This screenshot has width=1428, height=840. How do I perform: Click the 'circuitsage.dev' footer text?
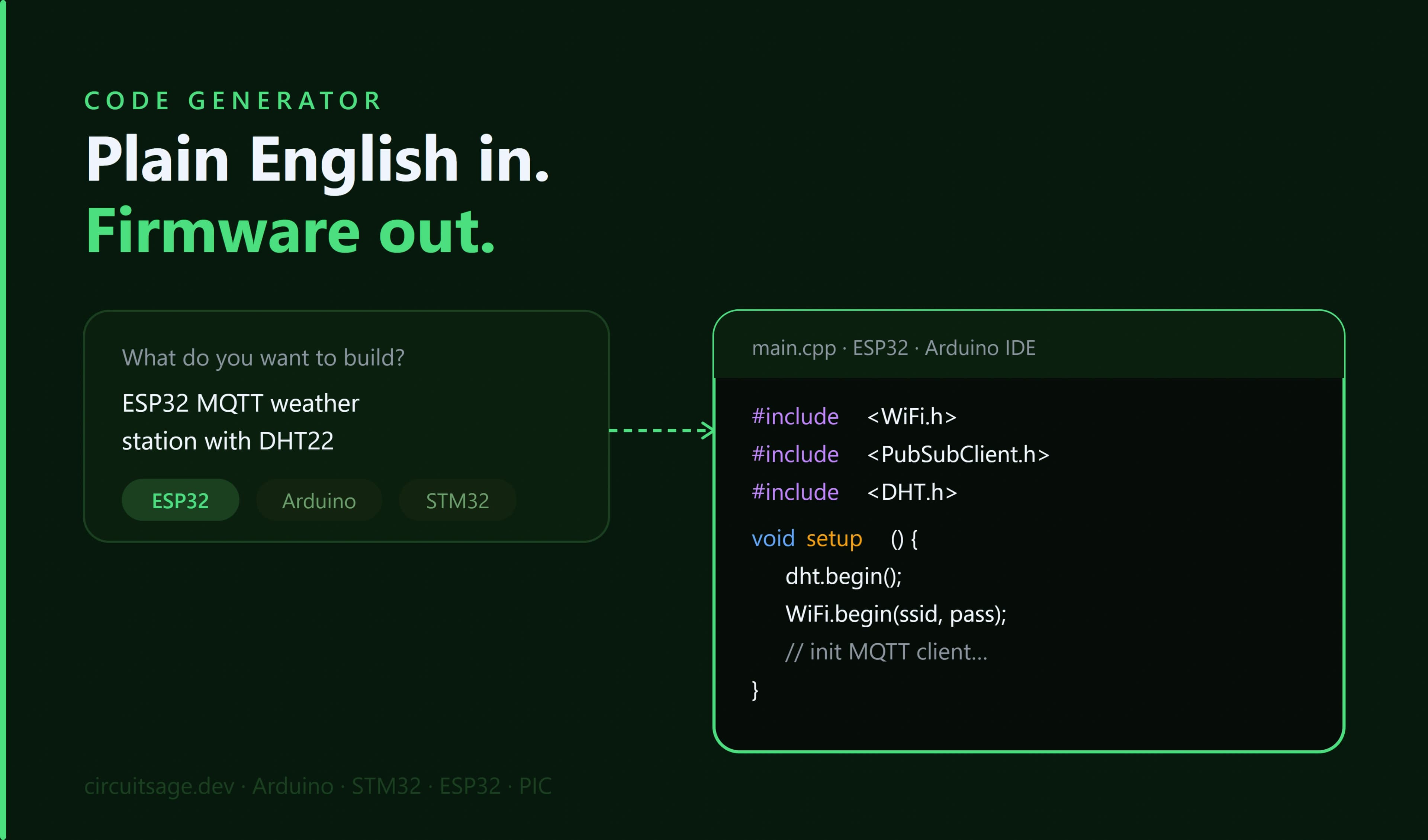pos(159,786)
